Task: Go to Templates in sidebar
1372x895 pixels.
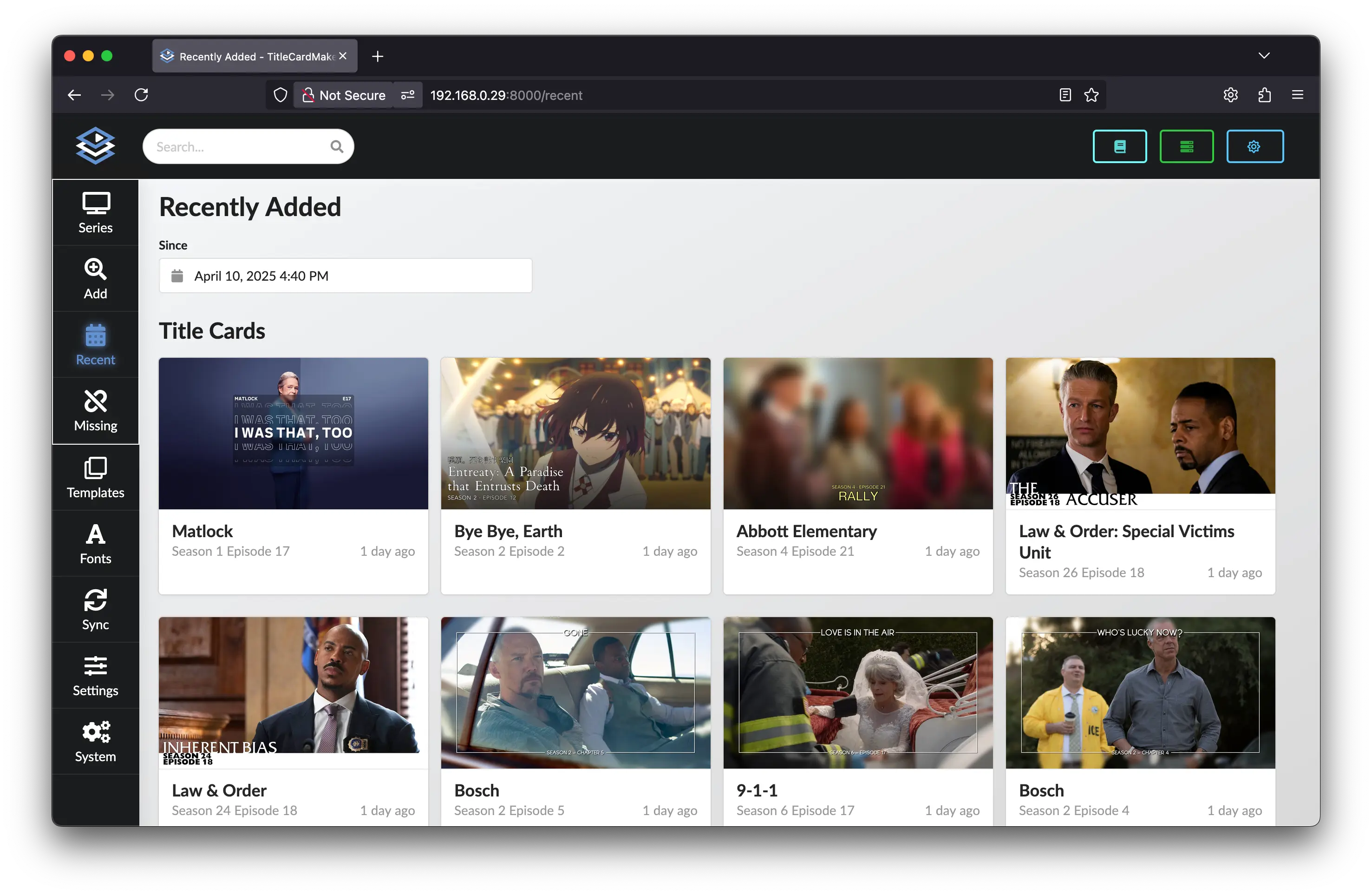Action: point(95,478)
